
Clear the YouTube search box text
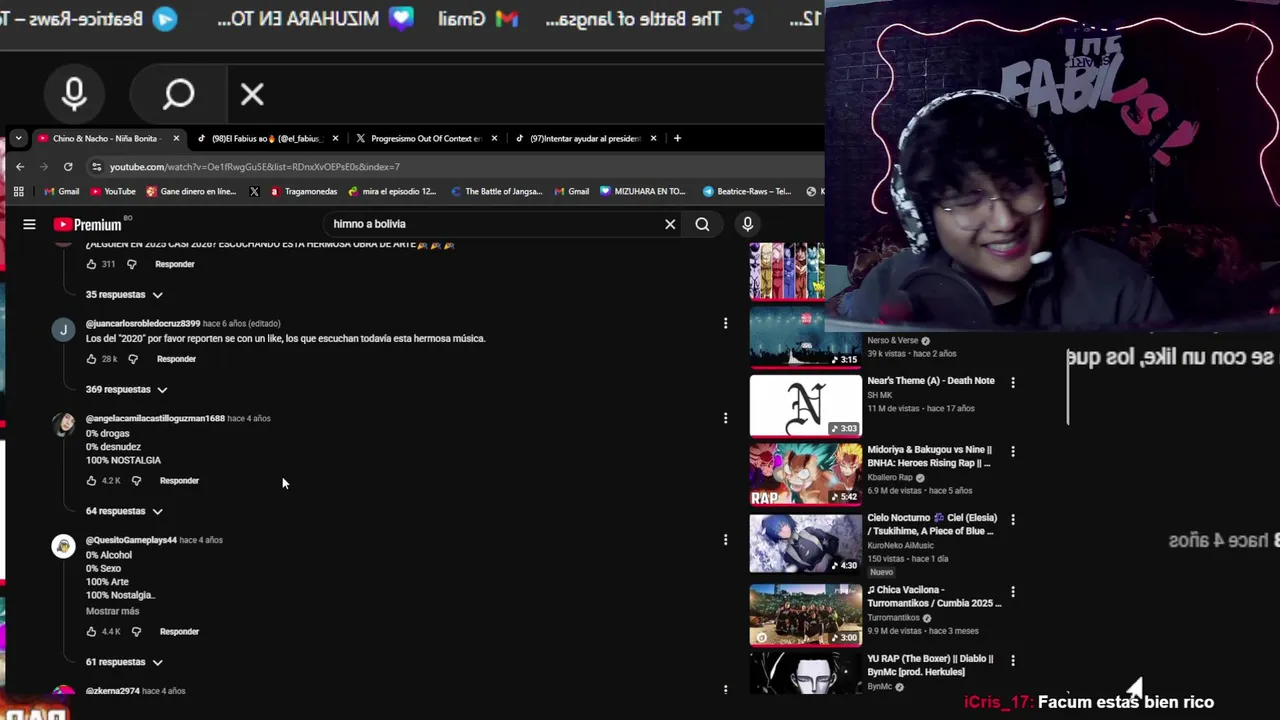(x=670, y=224)
